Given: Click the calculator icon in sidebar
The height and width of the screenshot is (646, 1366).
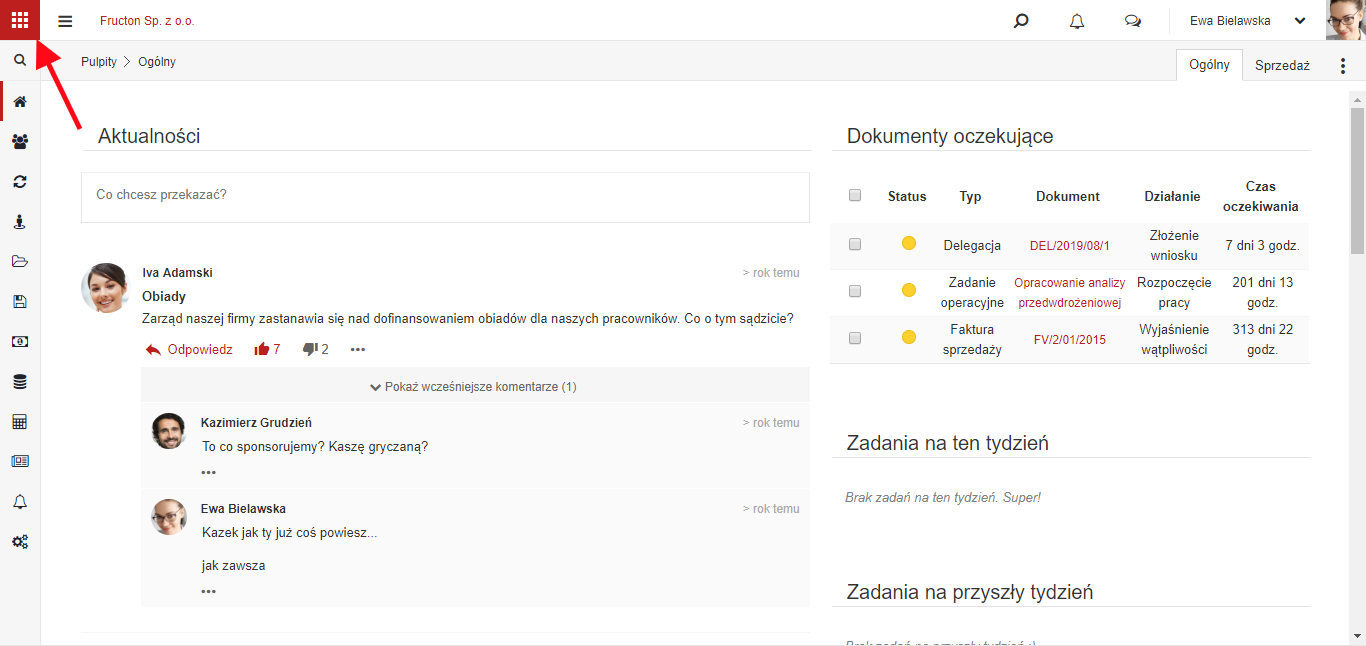Looking at the screenshot, I should (20, 422).
